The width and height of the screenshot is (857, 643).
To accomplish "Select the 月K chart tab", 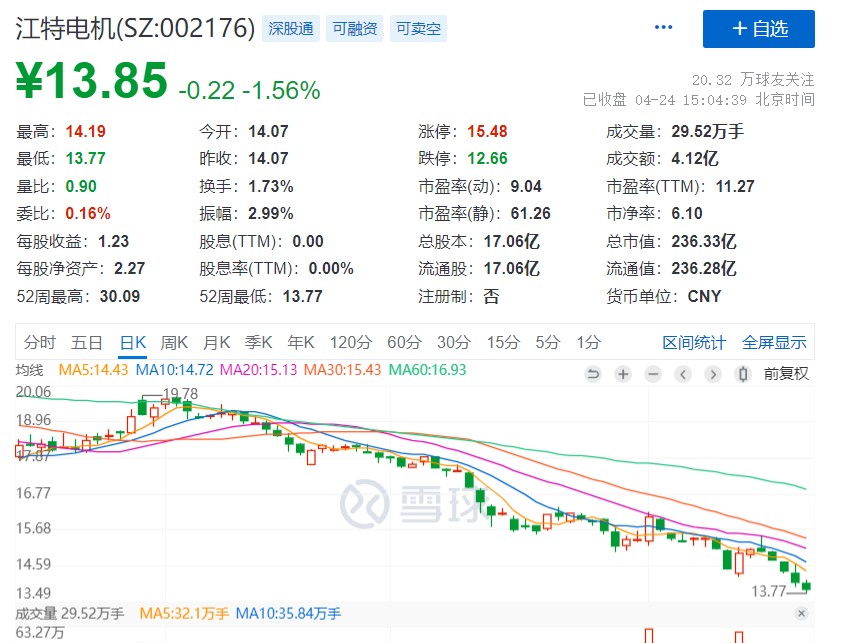I will pos(216,343).
